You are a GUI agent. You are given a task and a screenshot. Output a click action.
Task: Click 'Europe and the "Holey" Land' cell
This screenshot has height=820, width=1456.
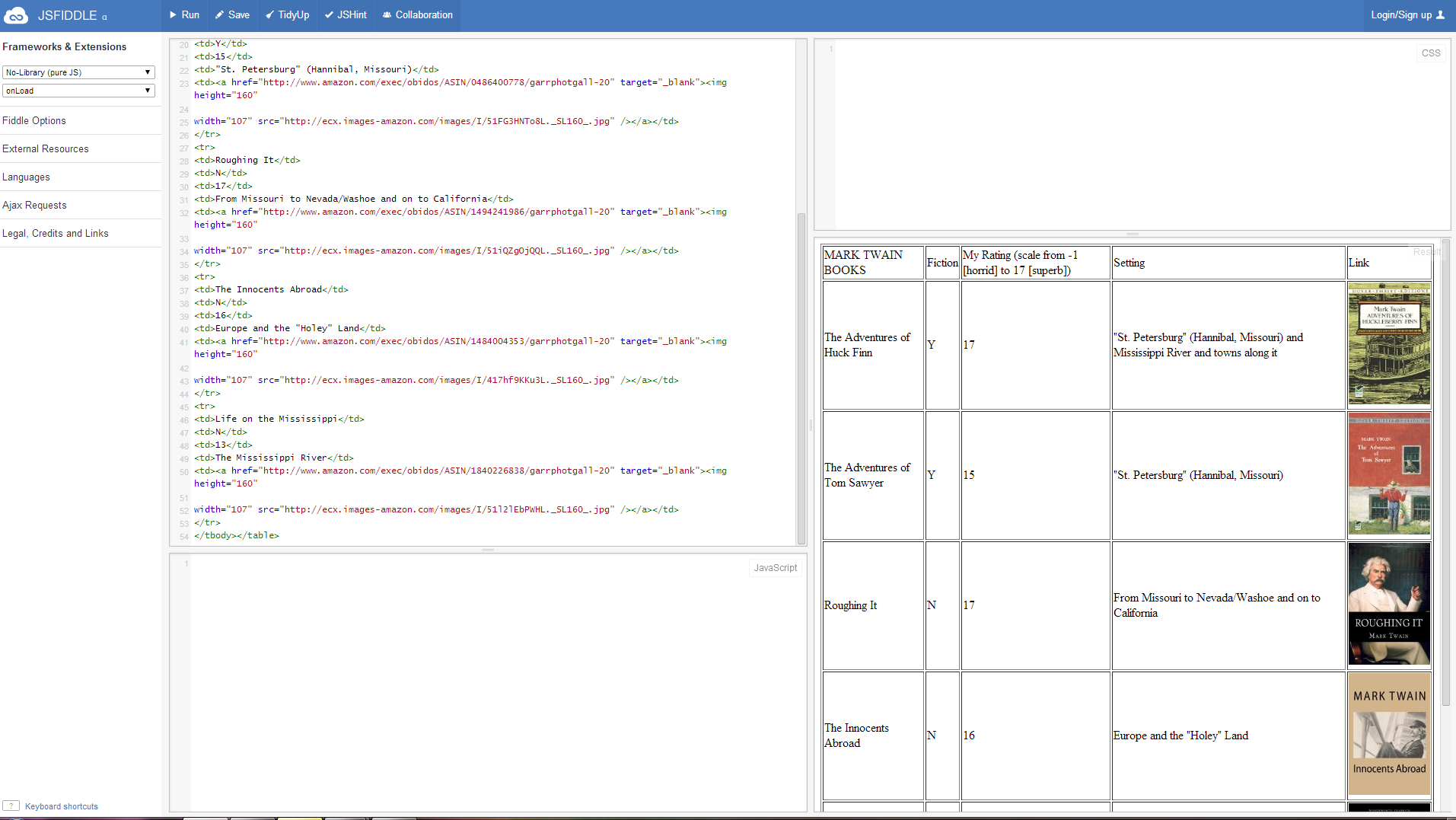pos(1228,735)
